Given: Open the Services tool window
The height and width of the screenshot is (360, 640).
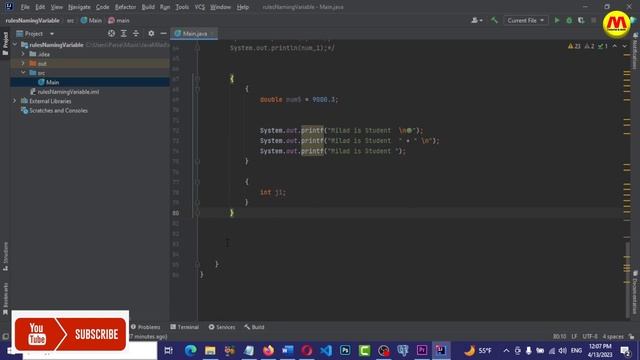Looking at the screenshot, I should (222, 327).
